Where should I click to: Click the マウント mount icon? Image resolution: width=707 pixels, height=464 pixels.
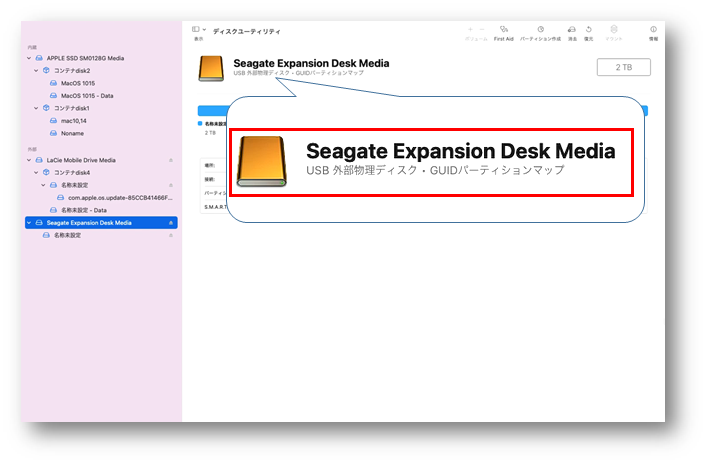click(x=614, y=29)
